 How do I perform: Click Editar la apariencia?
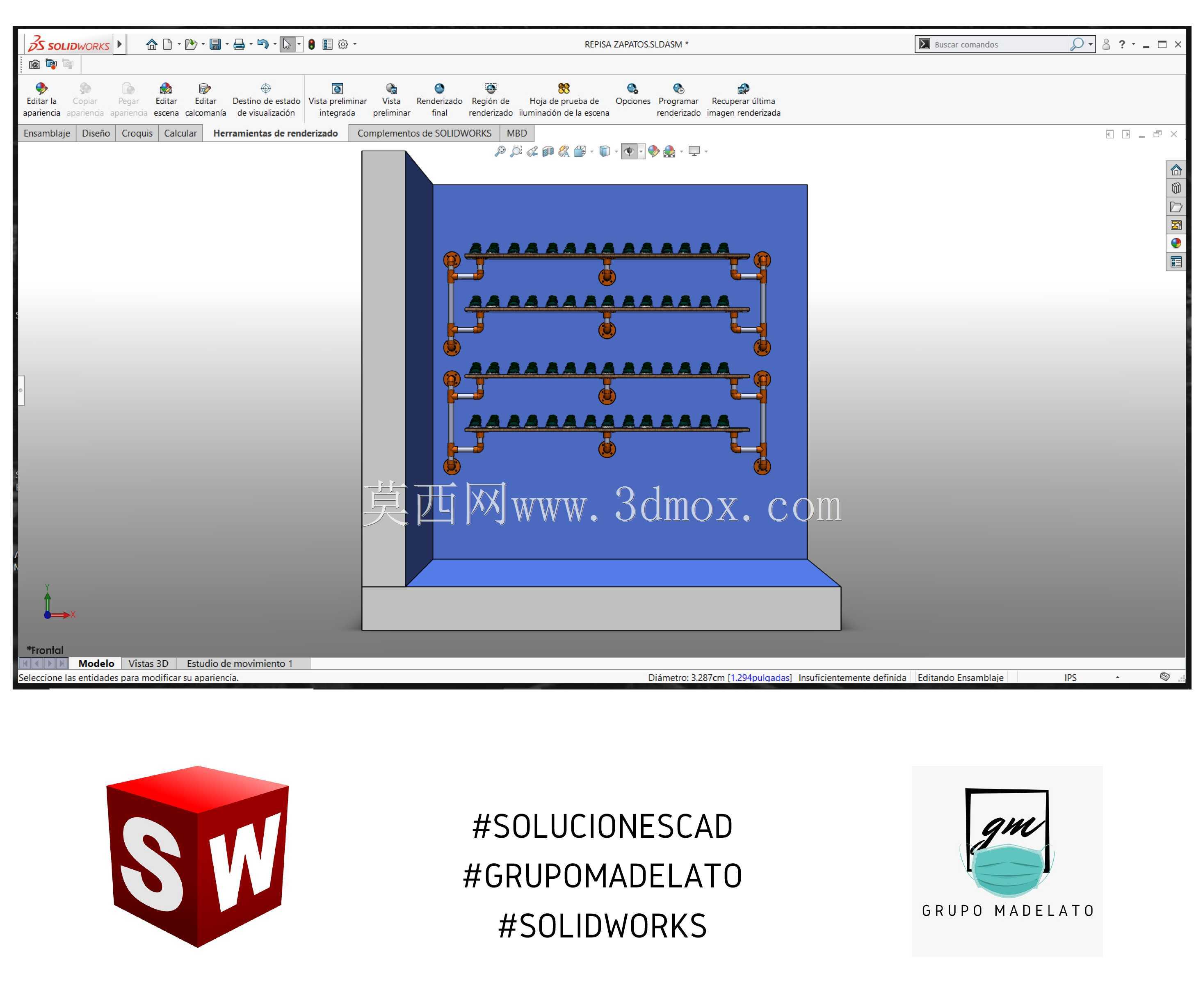pos(41,100)
